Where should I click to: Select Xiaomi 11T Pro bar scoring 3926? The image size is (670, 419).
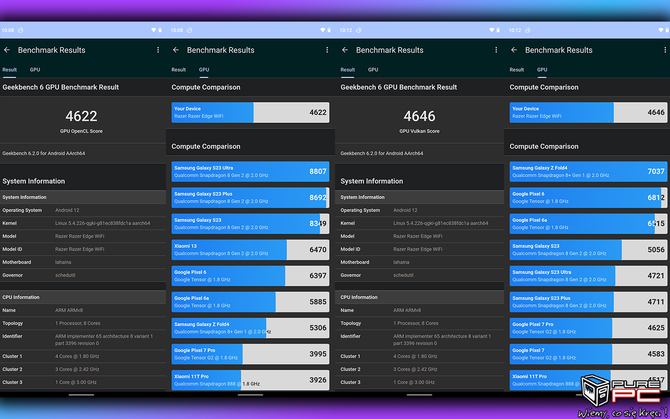(250, 380)
